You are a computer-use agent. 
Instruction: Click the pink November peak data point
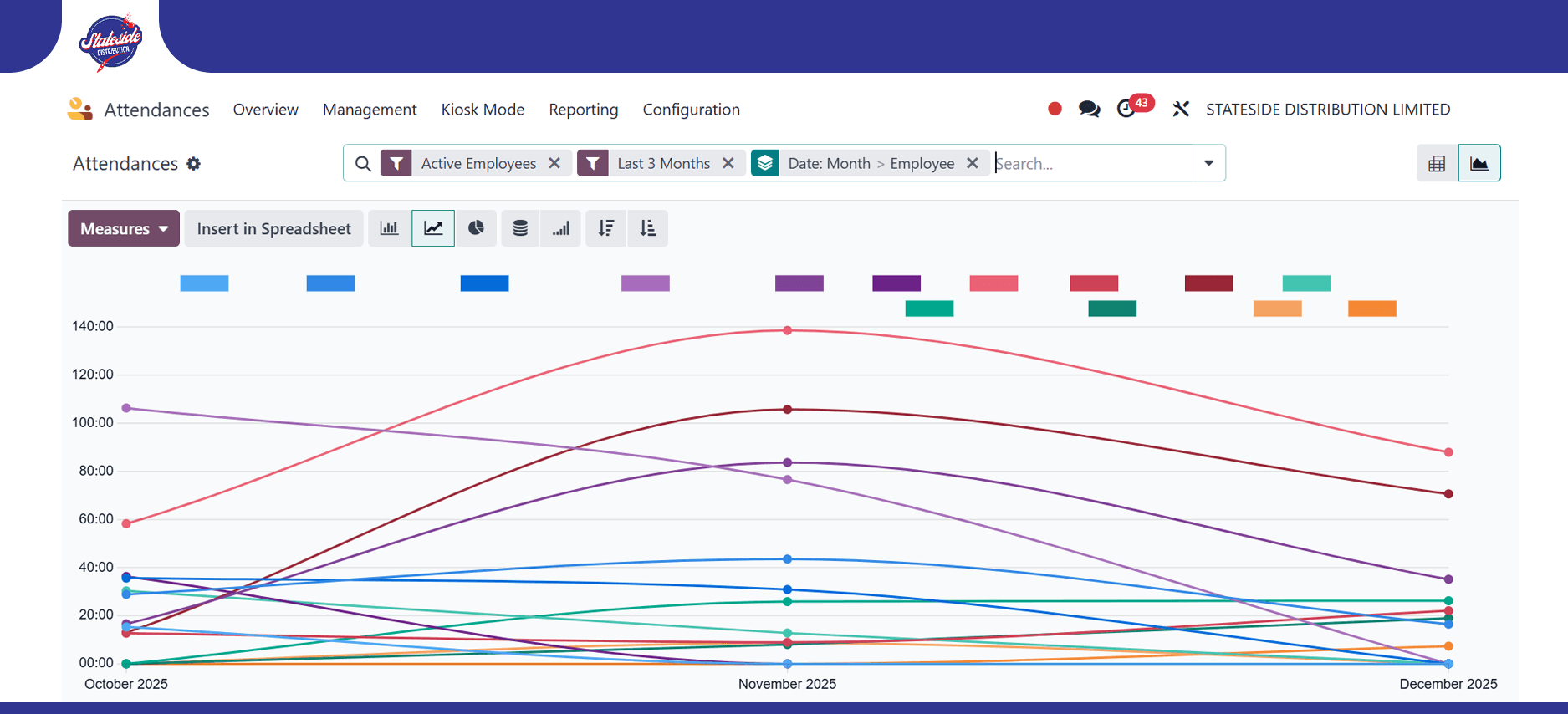point(787,330)
